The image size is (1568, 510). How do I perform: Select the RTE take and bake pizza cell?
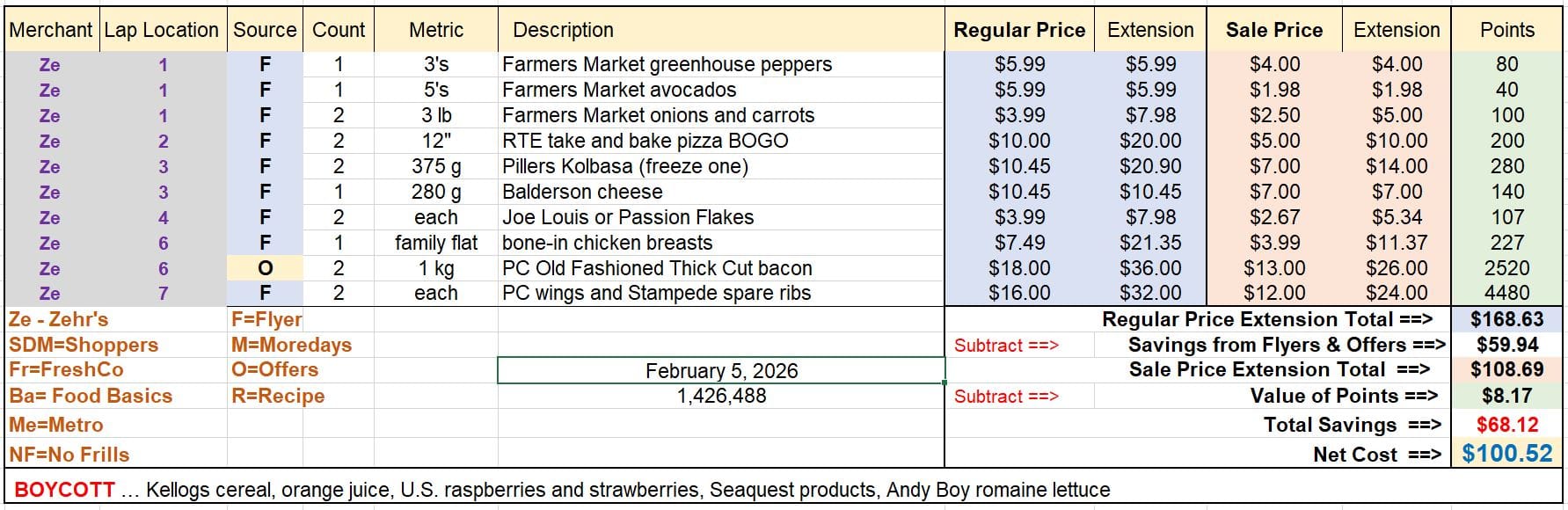coord(645,141)
